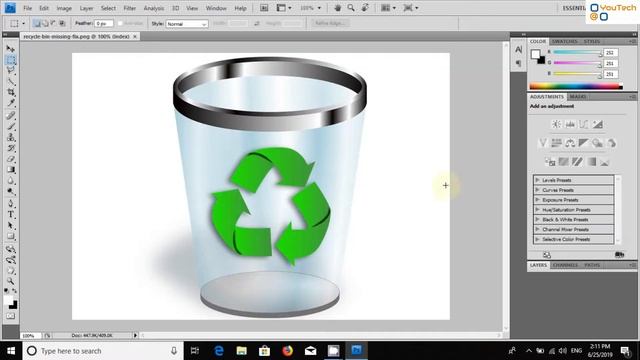This screenshot has height=360, width=640.
Task: Open the status bar info arrow
Action: [135, 336]
